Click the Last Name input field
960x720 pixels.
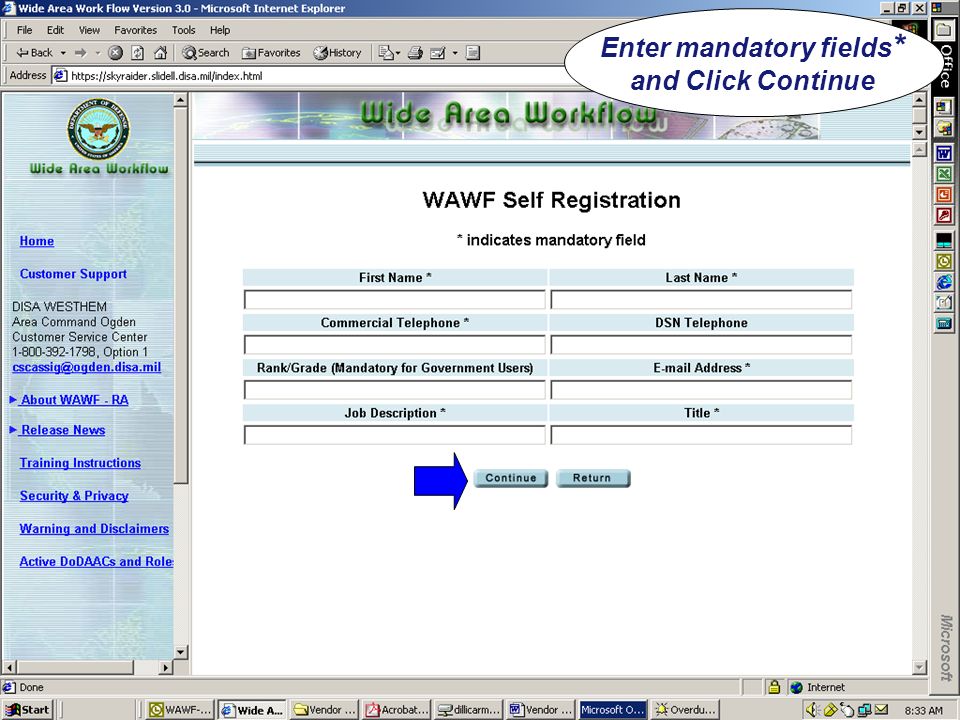click(x=701, y=299)
